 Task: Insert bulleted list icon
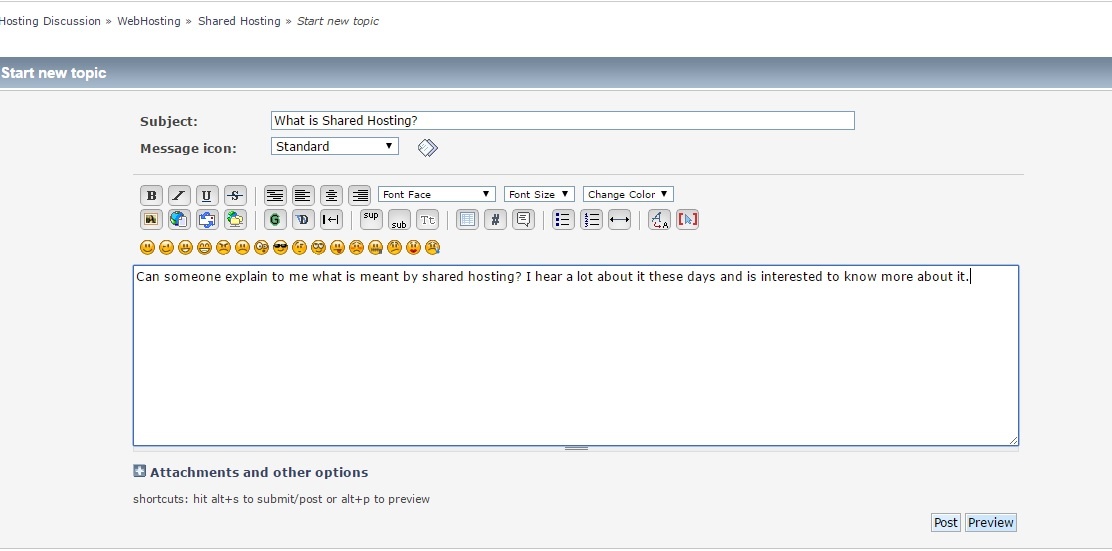(x=563, y=220)
